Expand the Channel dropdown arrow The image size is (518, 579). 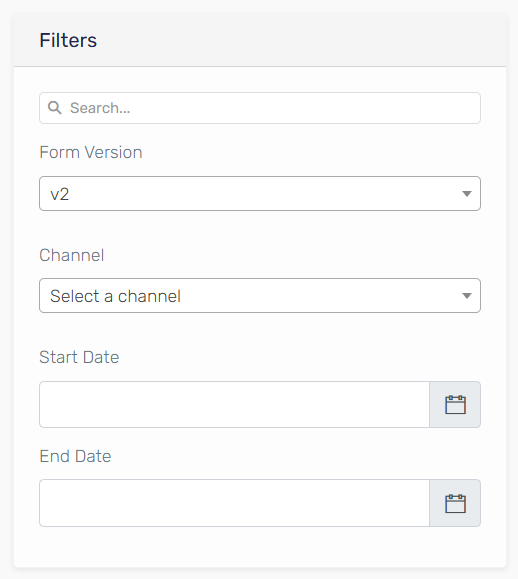467,296
